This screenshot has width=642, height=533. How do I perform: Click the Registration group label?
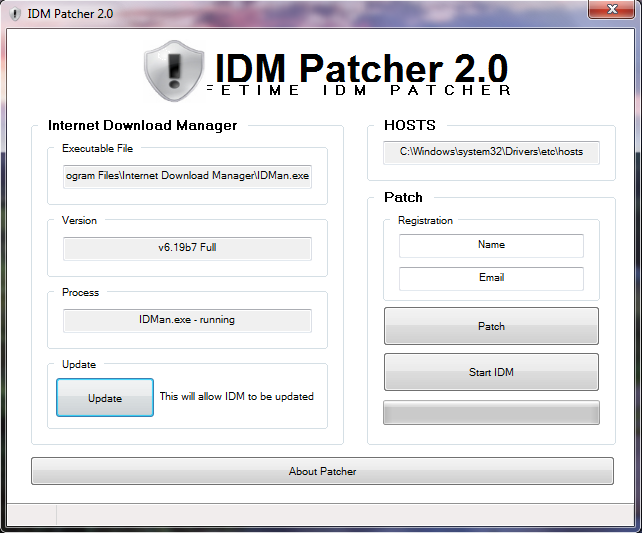pyautogui.click(x=425, y=220)
